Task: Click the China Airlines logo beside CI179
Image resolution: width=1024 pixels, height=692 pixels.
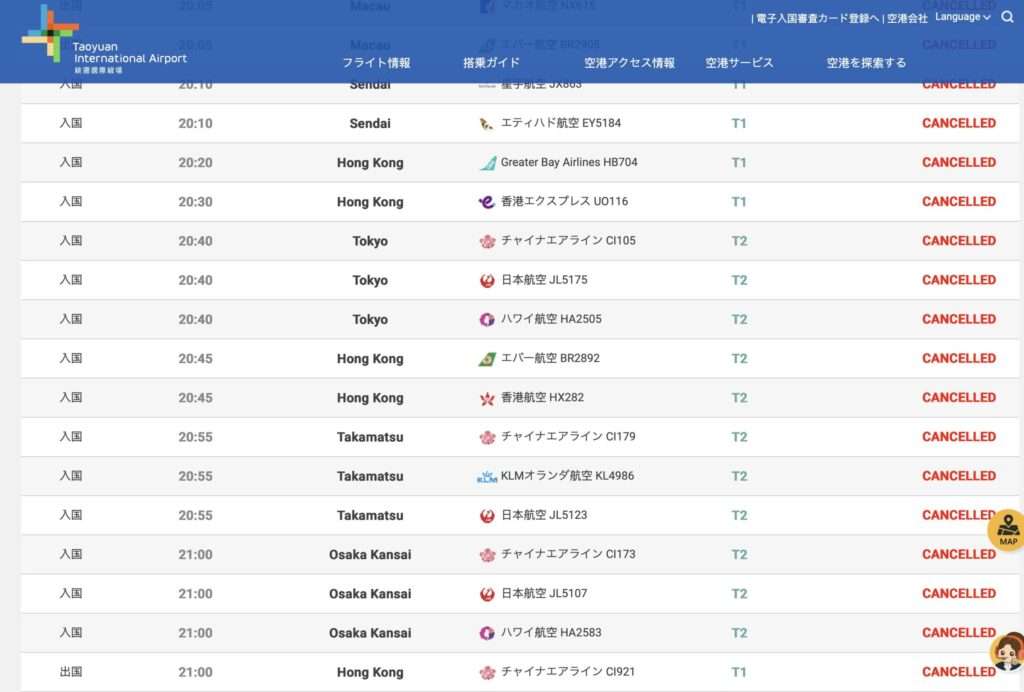Action: pos(487,437)
